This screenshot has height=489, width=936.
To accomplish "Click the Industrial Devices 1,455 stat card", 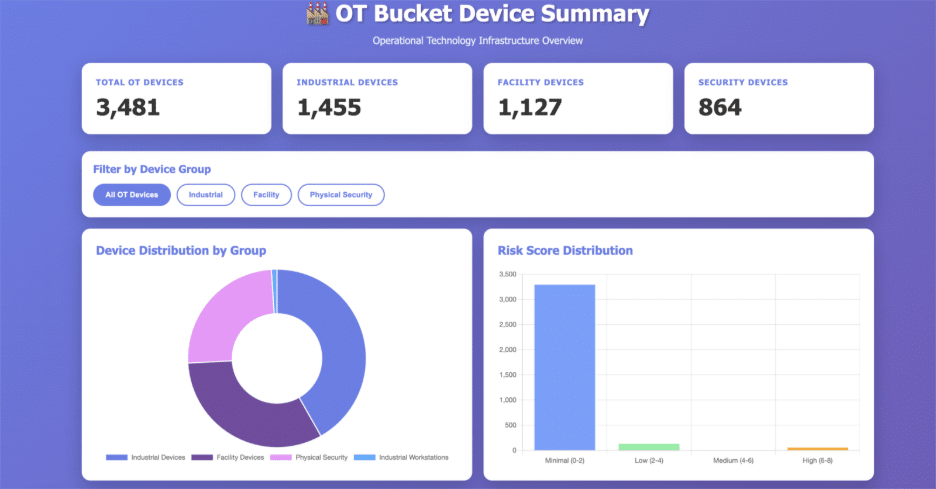I will coord(377,98).
